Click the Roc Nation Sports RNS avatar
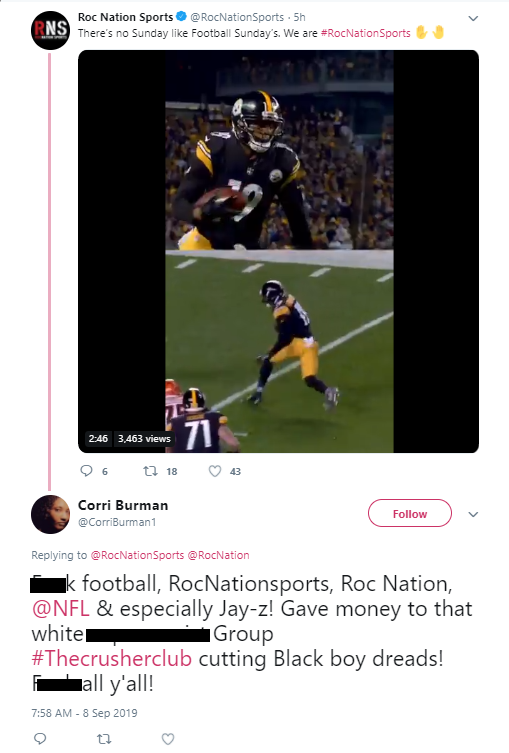 50,30
